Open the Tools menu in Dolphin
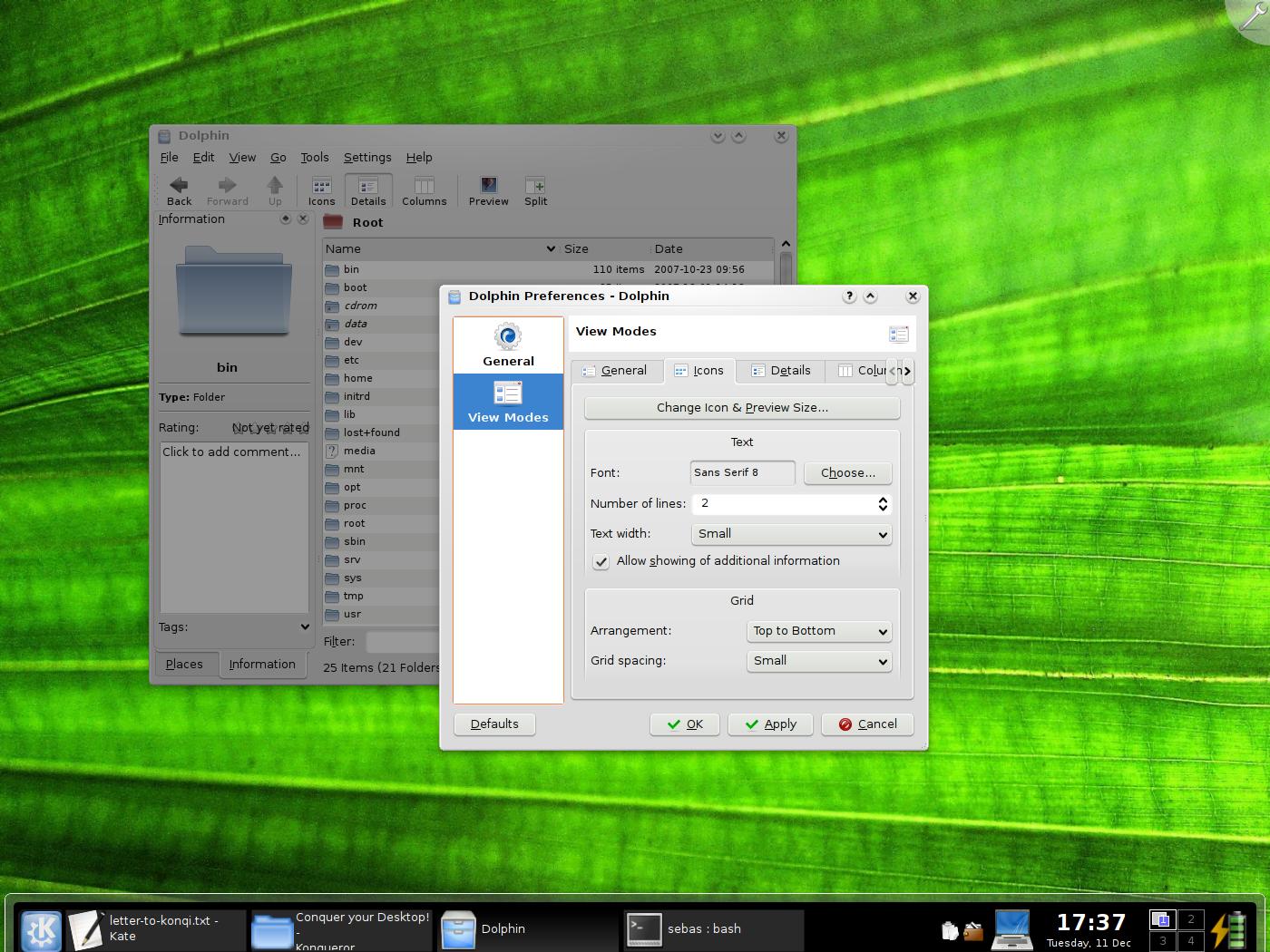Screen dimensions: 1270x952 coord(315,157)
